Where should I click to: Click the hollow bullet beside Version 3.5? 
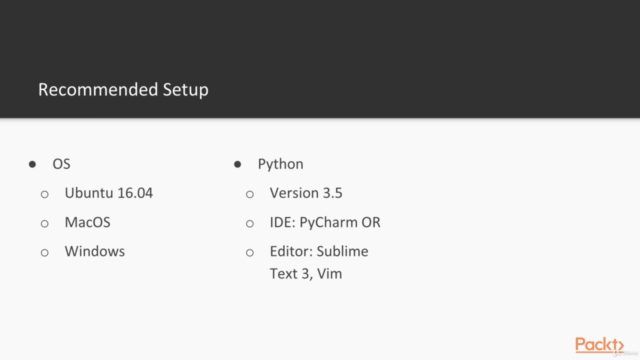pos(250,194)
